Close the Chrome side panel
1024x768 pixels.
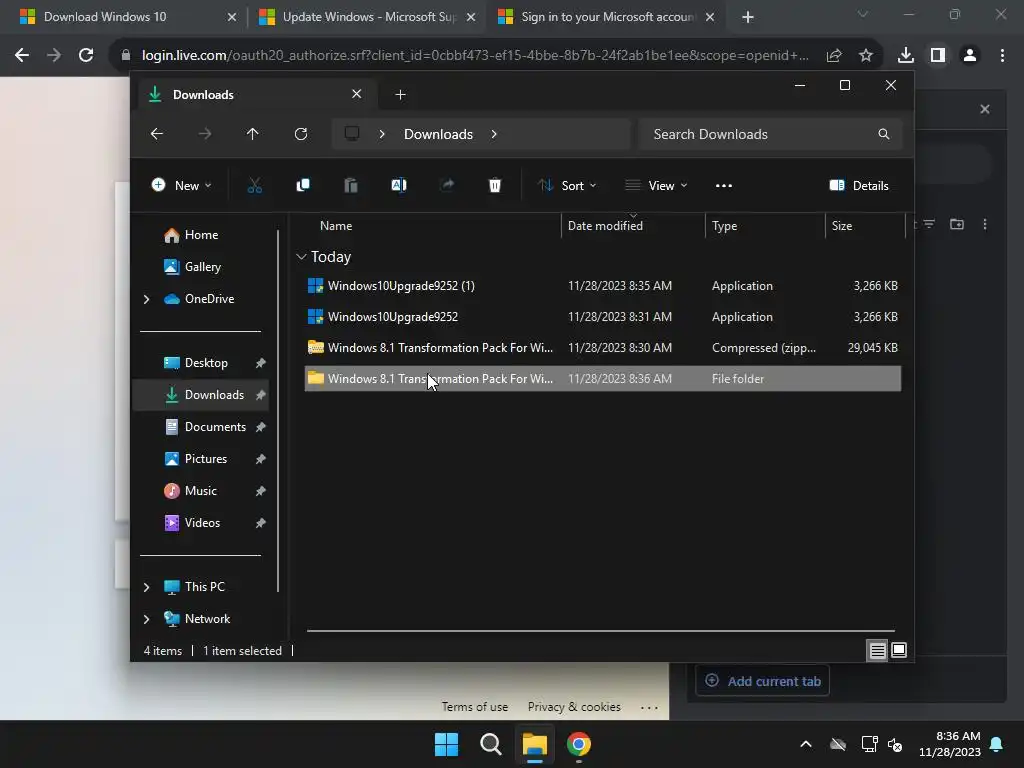click(985, 109)
